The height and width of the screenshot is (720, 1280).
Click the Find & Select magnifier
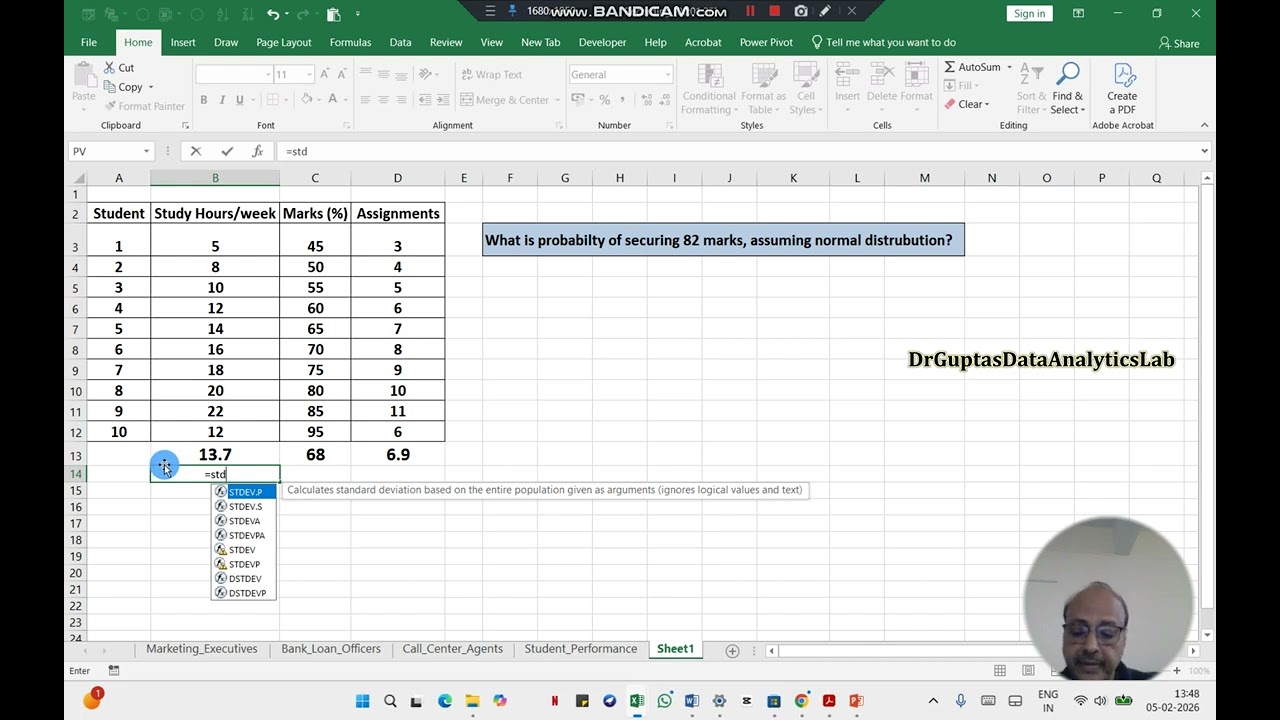[1067, 75]
